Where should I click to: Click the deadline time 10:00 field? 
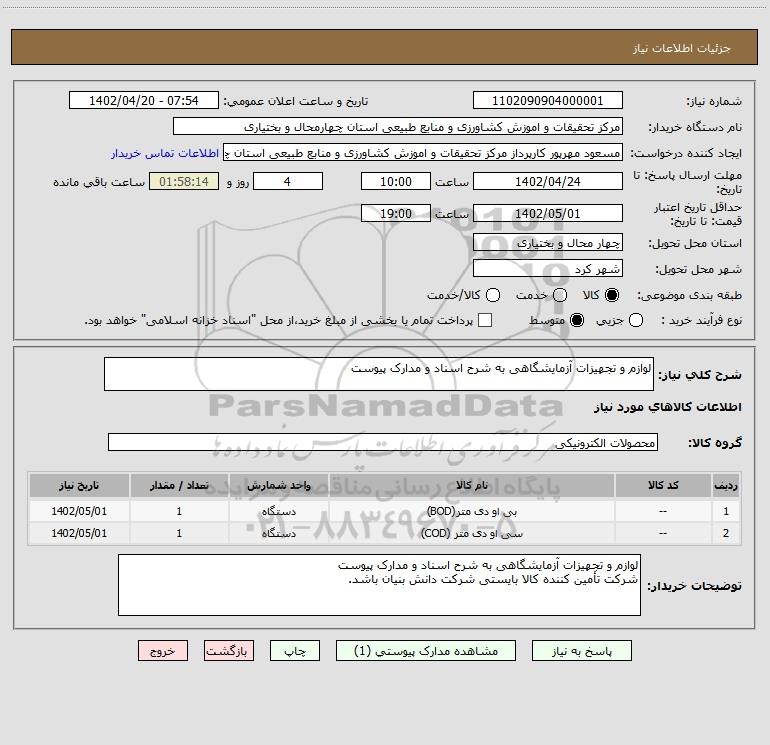tap(396, 181)
